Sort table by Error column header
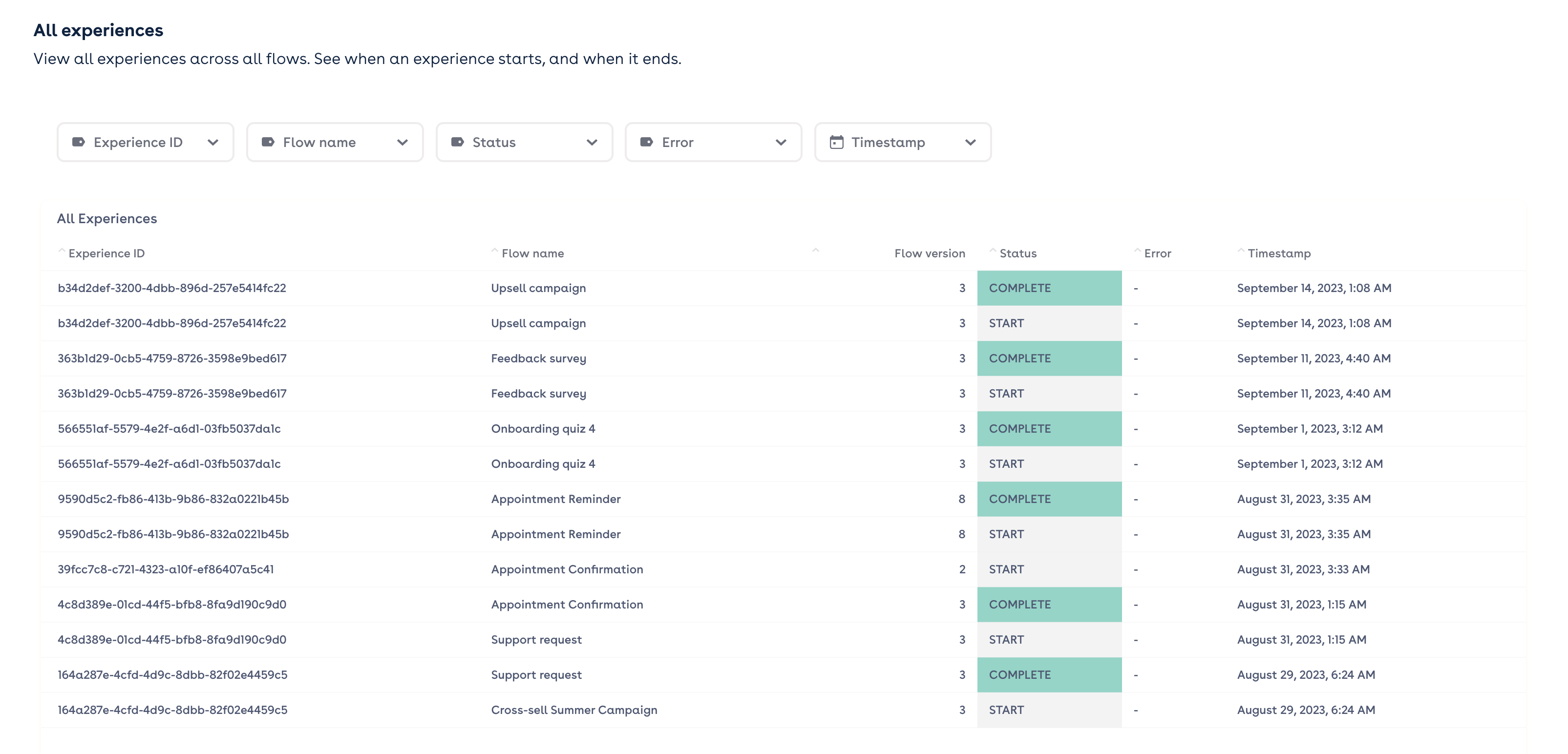The height and width of the screenshot is (754, 1568). click(x=1157, y=253)
